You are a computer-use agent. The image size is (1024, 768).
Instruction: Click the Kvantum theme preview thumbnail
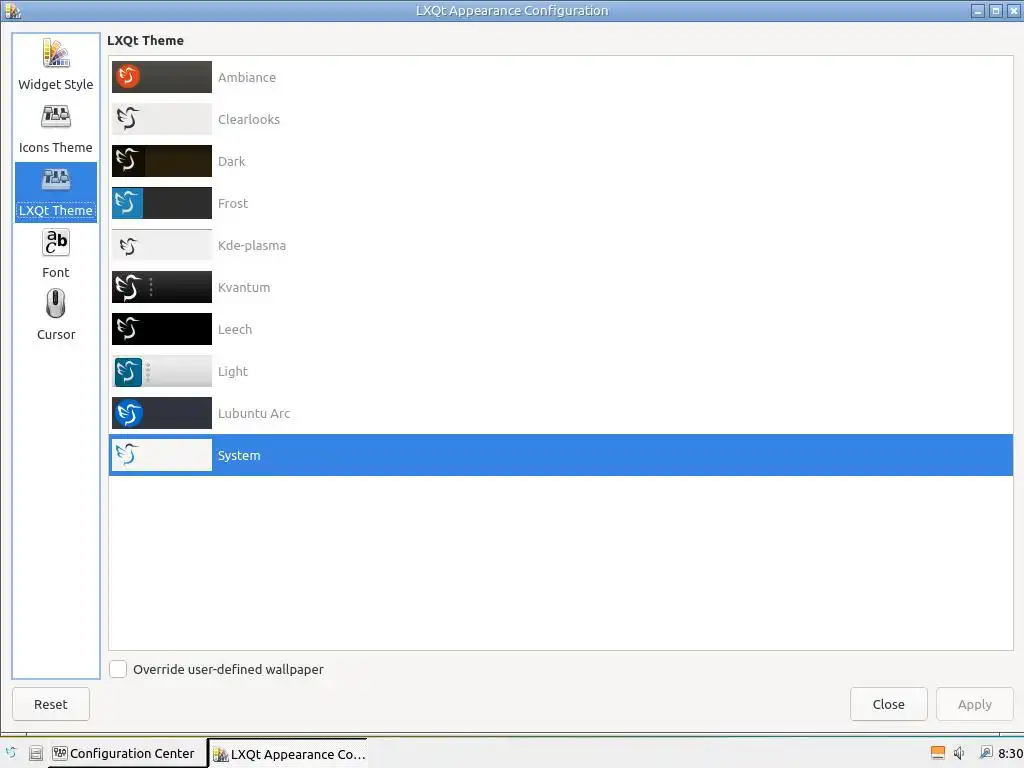point(162,287)
